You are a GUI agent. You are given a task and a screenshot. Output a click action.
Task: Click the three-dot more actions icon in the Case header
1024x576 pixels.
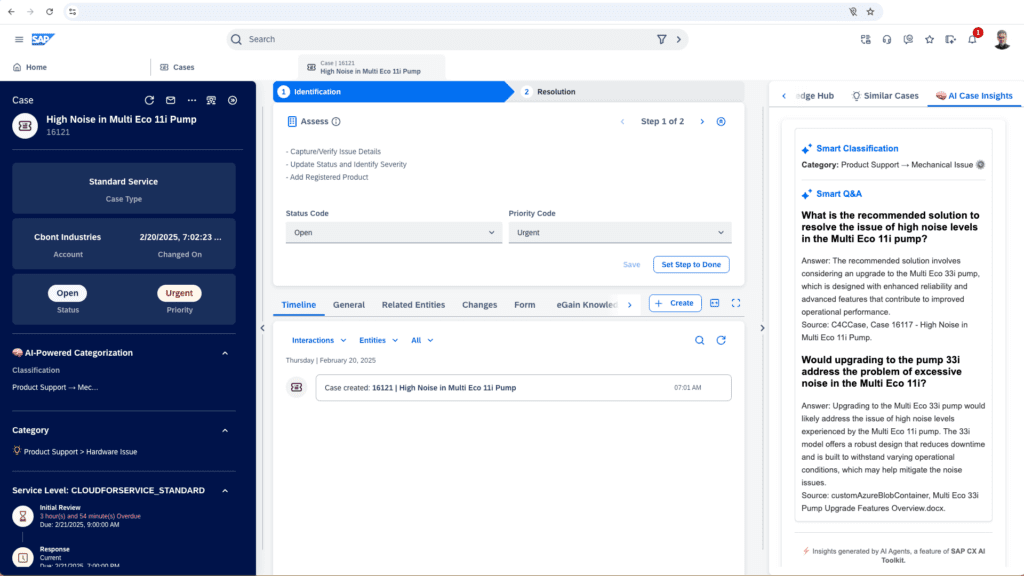coord(191,100)
